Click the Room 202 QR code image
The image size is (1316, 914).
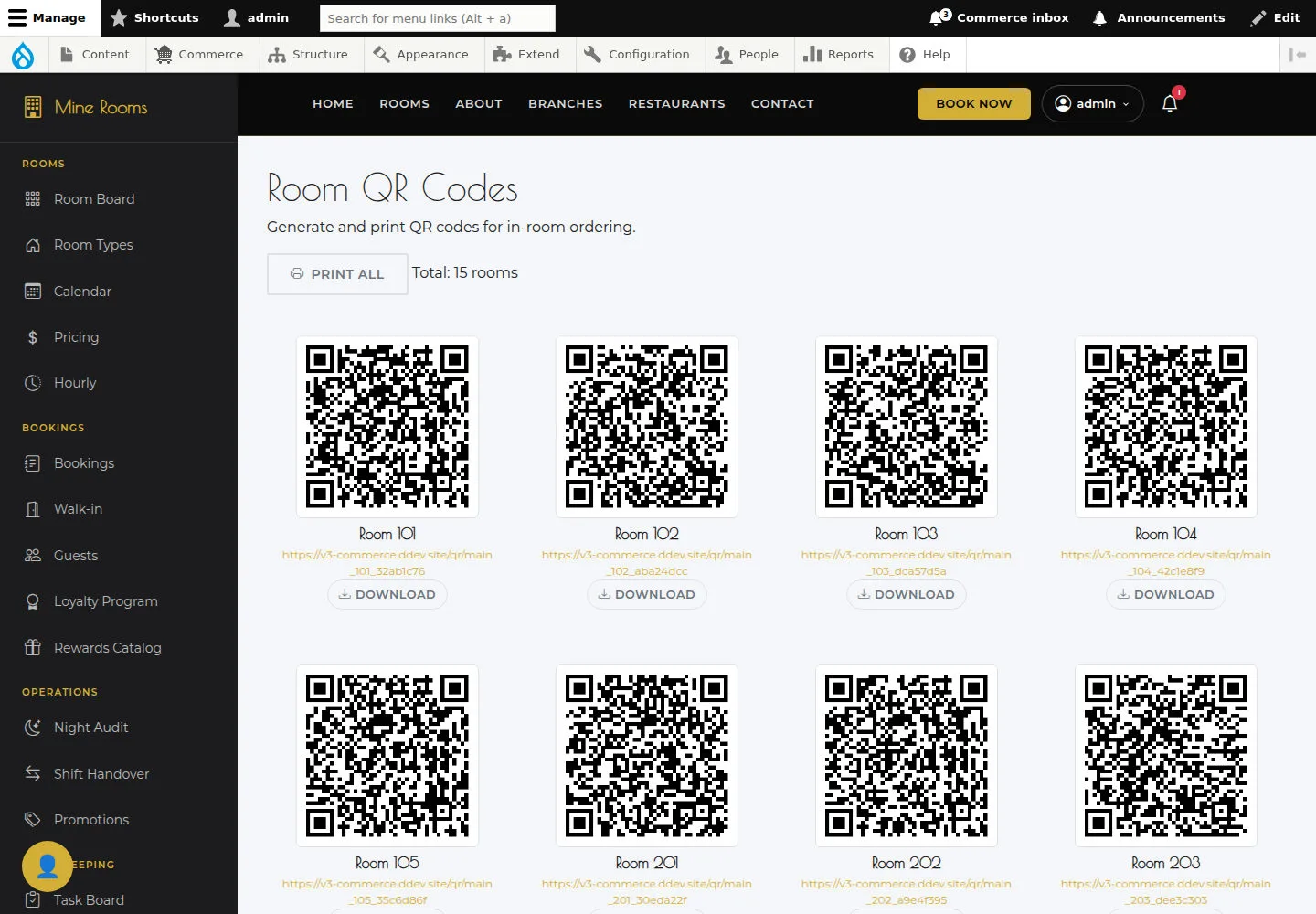click(x=907, y=756)
